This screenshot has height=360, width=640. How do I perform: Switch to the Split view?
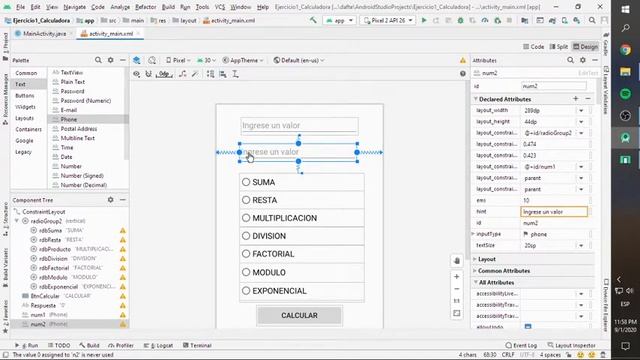click(x=559, y=47)
